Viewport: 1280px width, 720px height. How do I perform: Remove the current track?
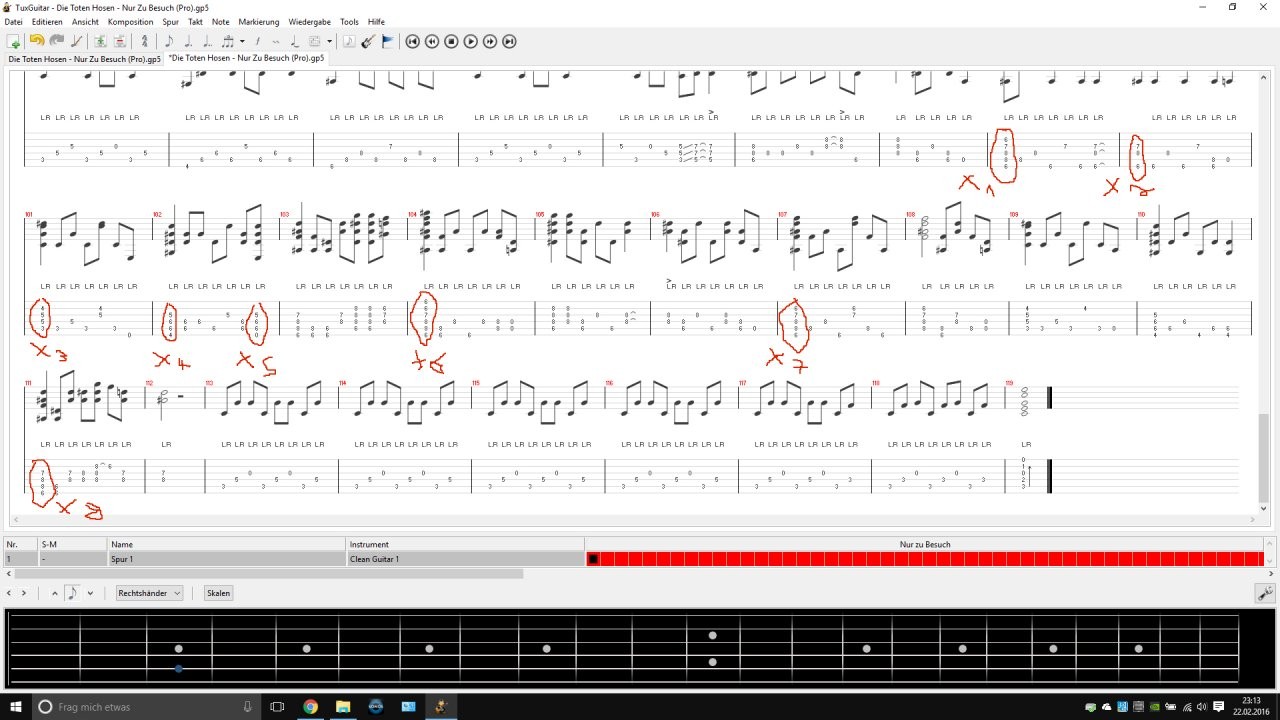point(120,41)
